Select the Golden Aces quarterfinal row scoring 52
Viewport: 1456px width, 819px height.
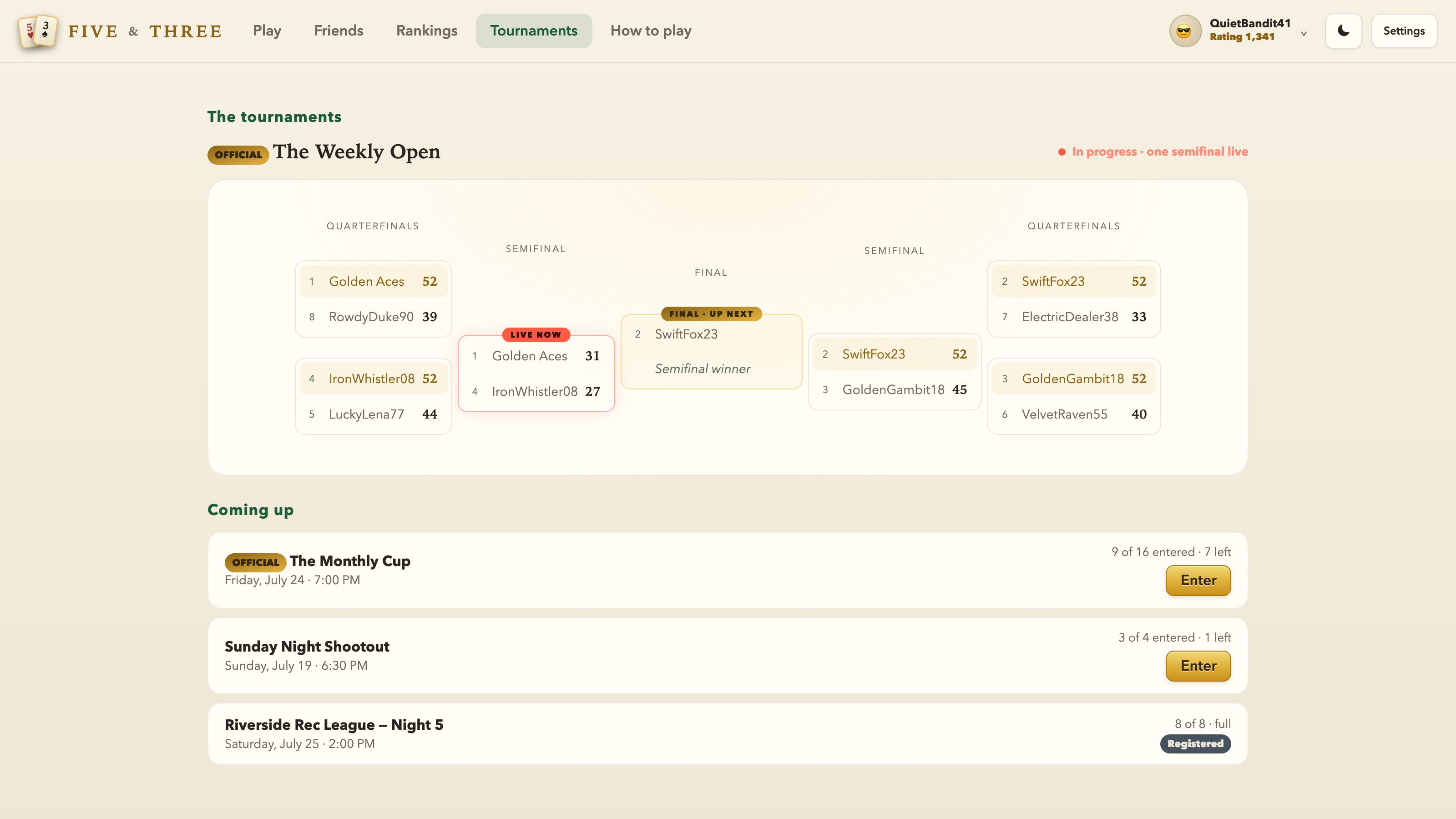373,282
